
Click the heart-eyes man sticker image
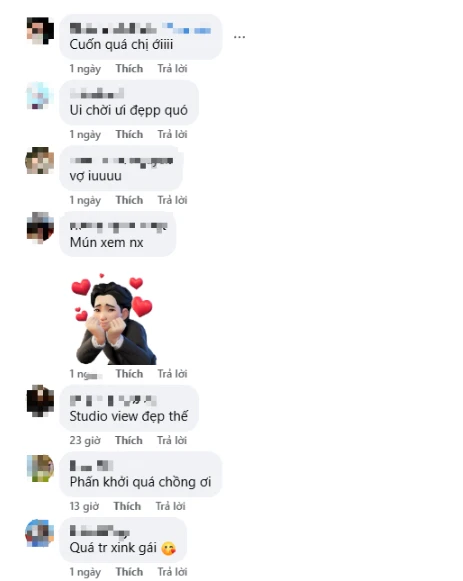point(113,319)
